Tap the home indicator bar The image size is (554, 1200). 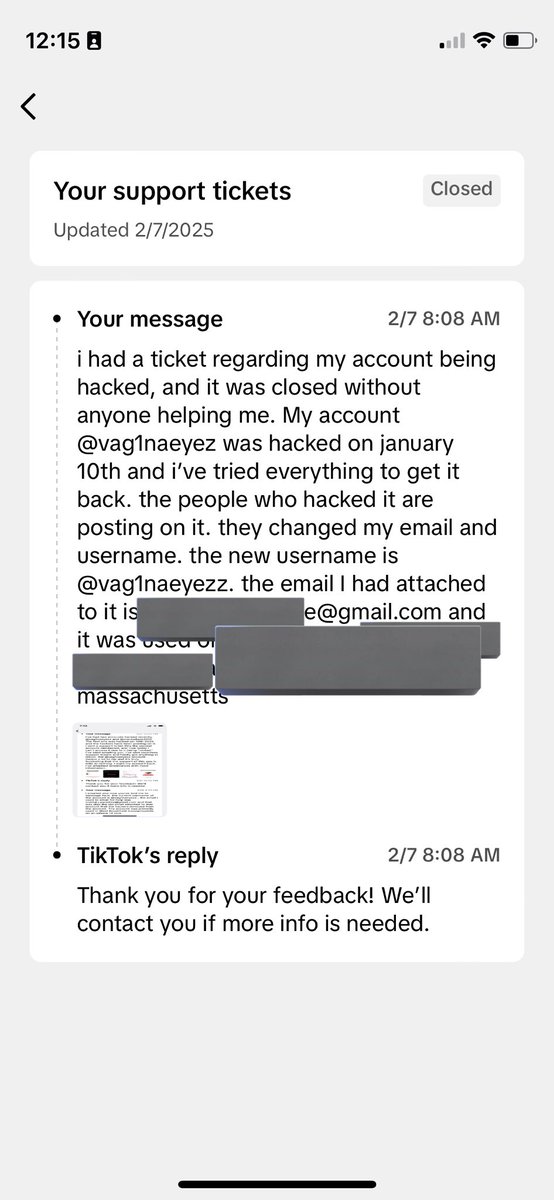pos(277,1184)
